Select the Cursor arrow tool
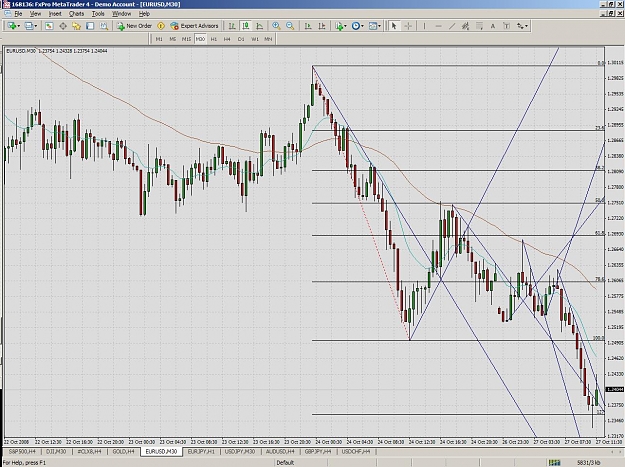The height and width of the screenshot is (467, 625). 394,26
